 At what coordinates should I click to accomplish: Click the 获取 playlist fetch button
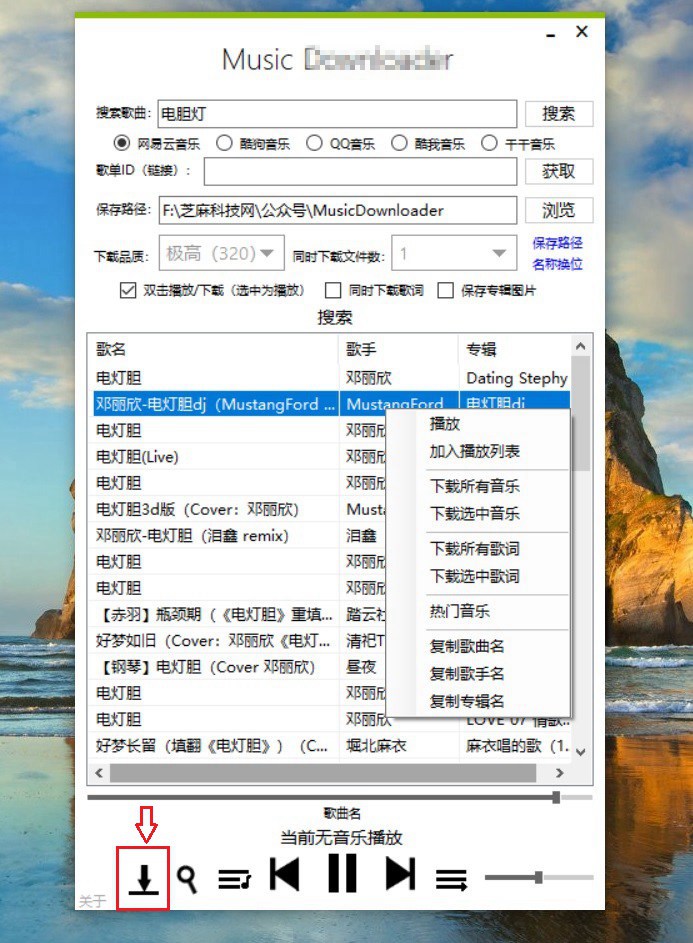(559, 171)
